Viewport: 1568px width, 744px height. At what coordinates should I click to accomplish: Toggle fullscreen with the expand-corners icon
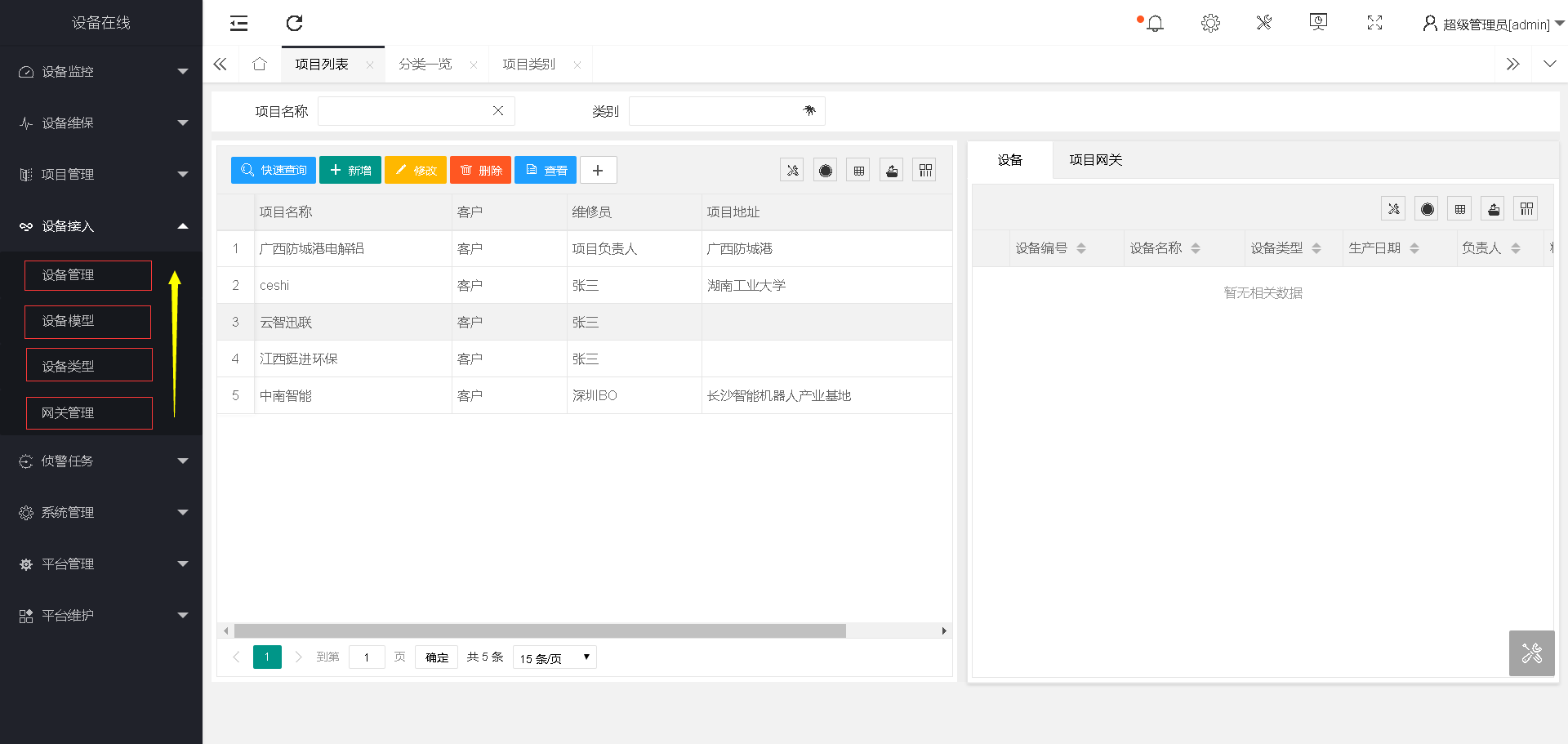pyautogui.click(x=1374, y=23)
